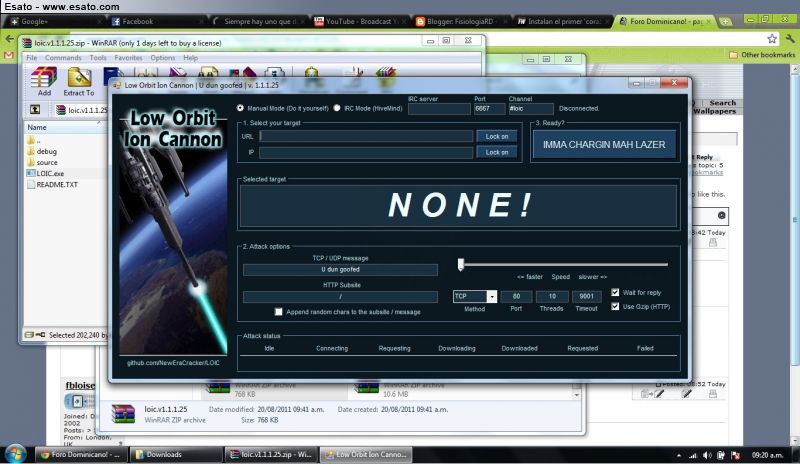Image resolution: width=800 pixels, height=464 pixels.
Task: Open WinRAR's Commands menu
Action: coord(63,58)
